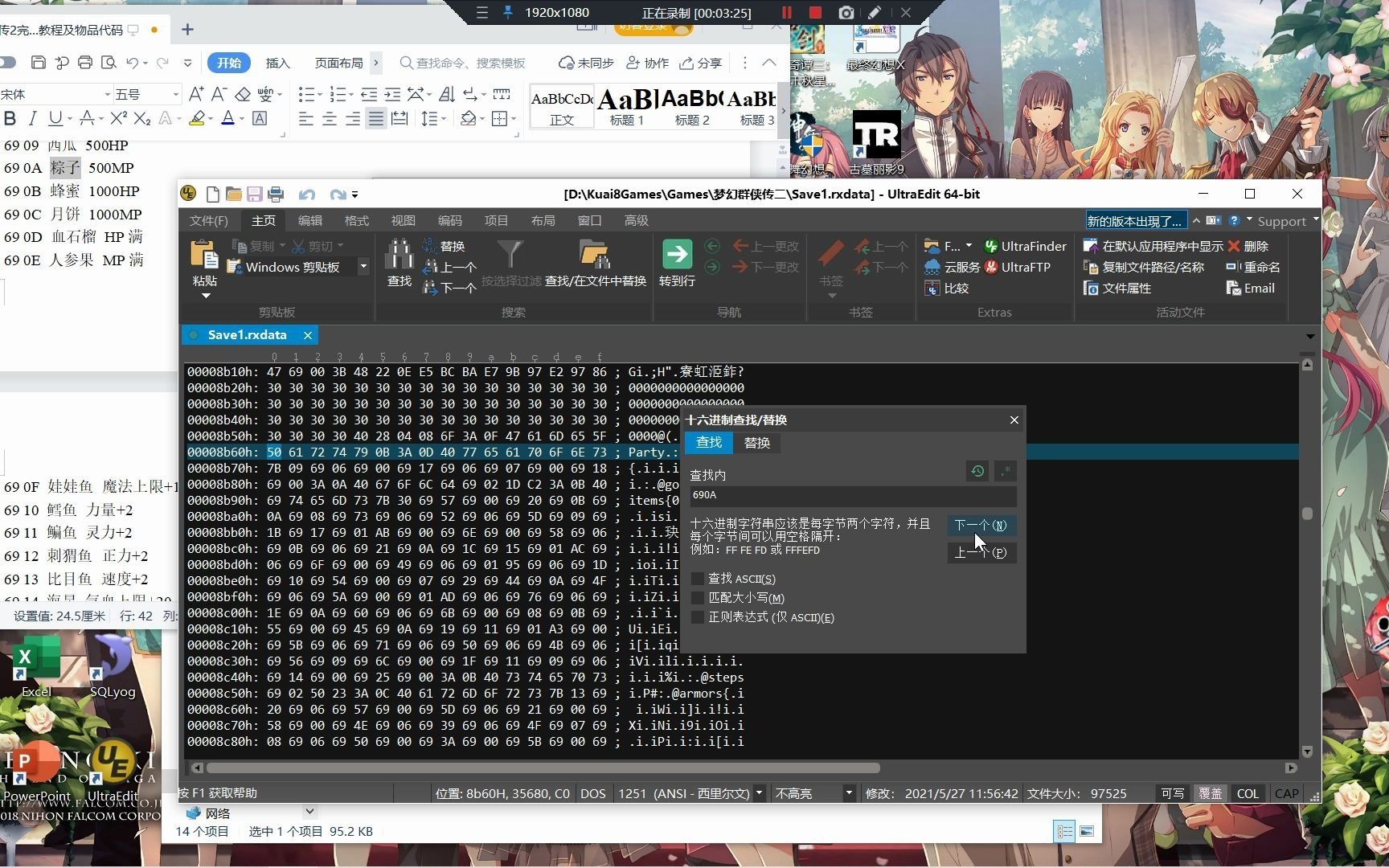Toggle the 覆盖 overwrite mode in status bar
This screenshot has width=1389, height=868.
(1210, 793)
